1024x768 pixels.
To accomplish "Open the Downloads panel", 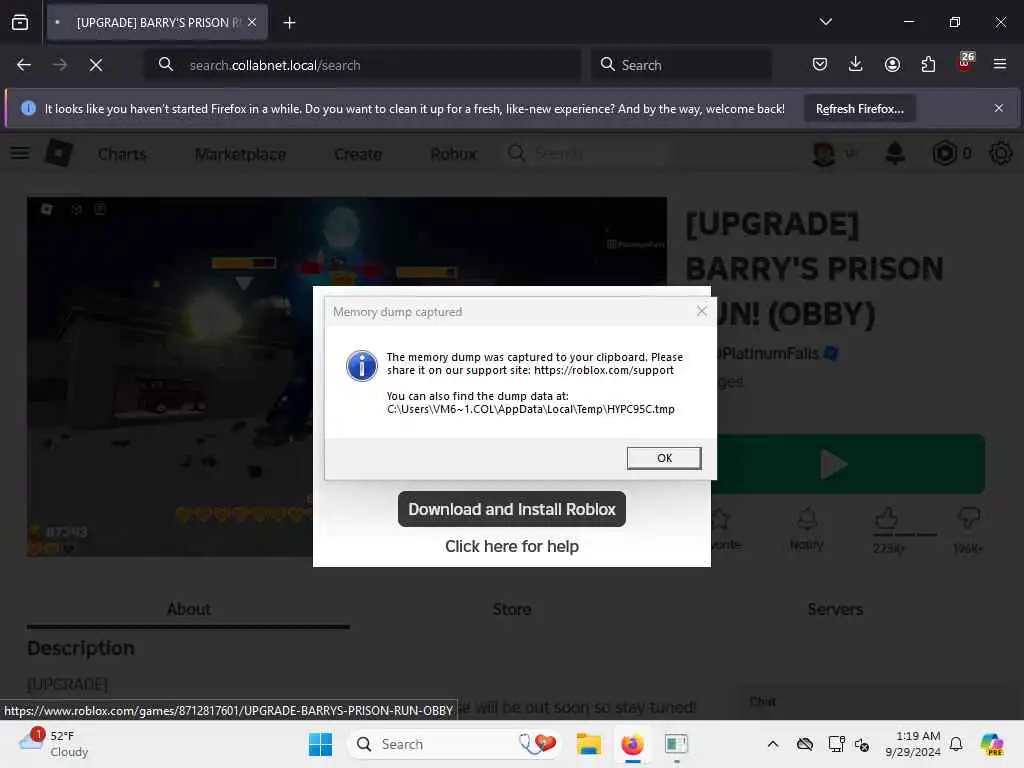I will (856, 64).
